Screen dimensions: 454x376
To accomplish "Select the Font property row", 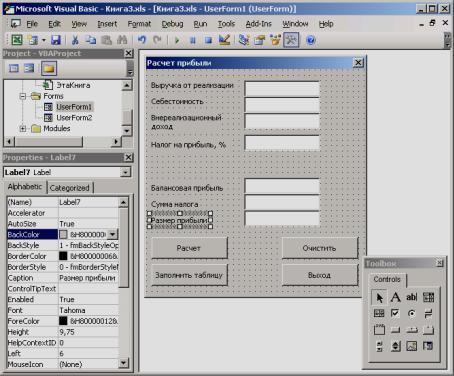I will [63, 310].
